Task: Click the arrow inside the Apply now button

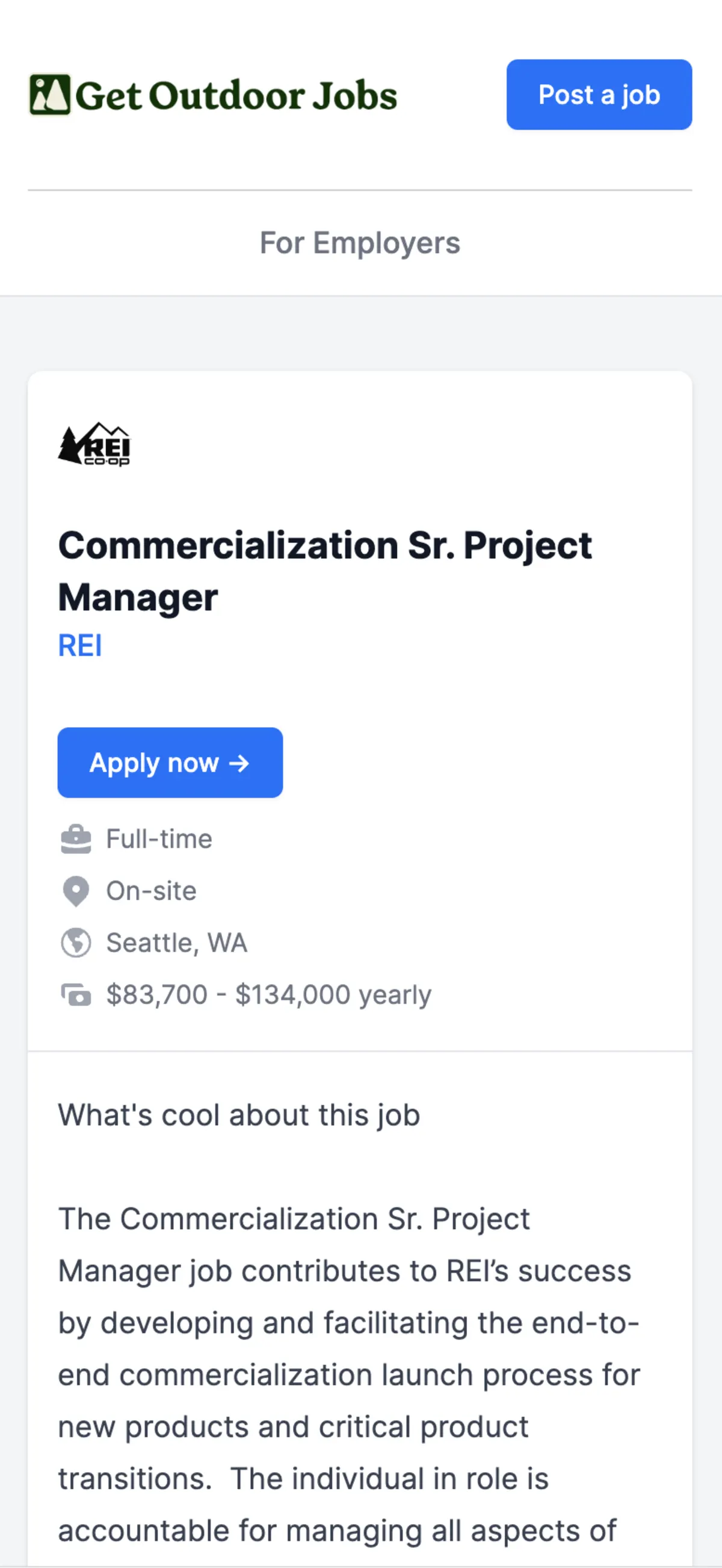Action: pyautogui.click(x=239, y=763)
